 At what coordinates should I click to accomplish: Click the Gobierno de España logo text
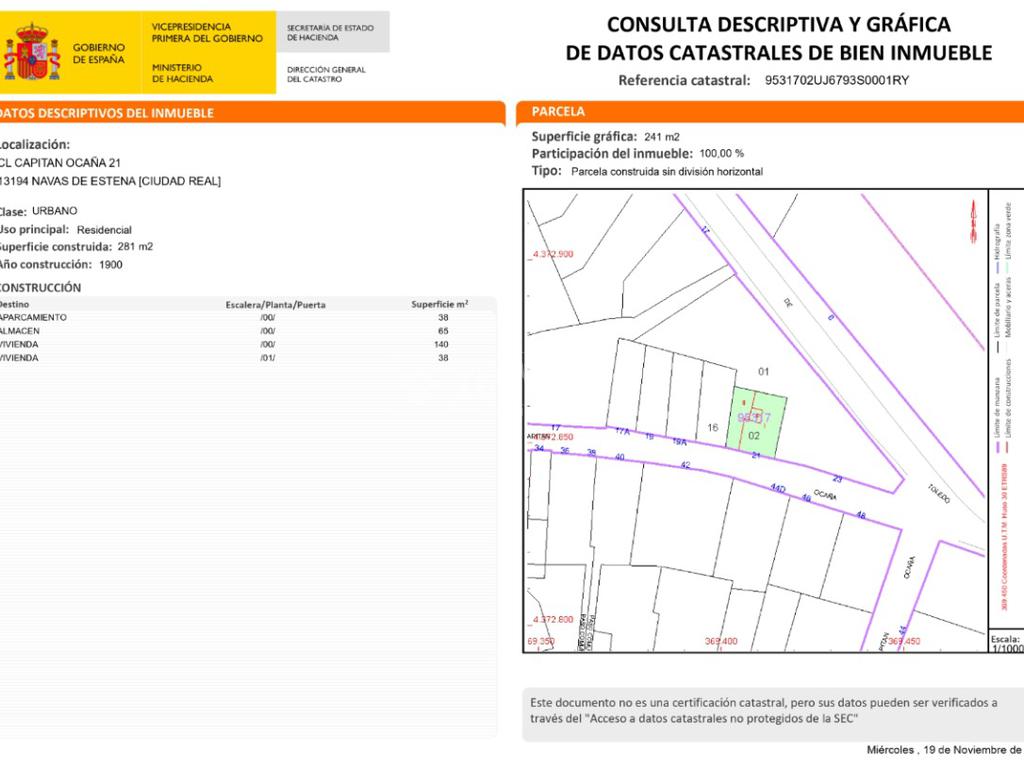(x=99, y=53)
